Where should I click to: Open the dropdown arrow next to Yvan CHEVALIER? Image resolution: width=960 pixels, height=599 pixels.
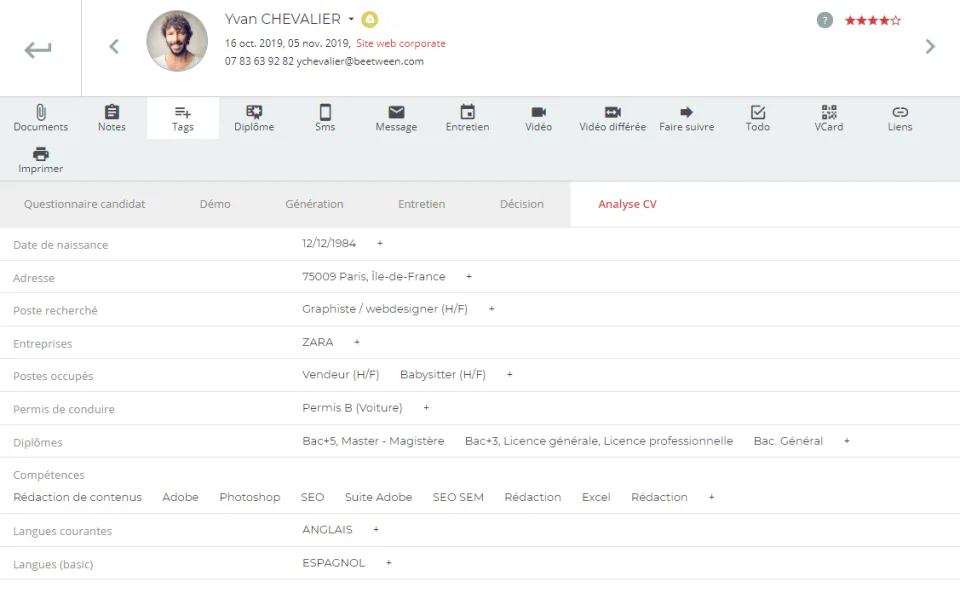351,19
